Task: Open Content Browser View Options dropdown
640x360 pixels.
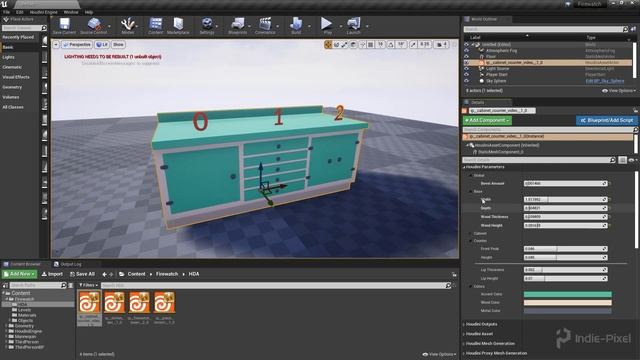Action: pyautogui.click(x=440, y=354)
